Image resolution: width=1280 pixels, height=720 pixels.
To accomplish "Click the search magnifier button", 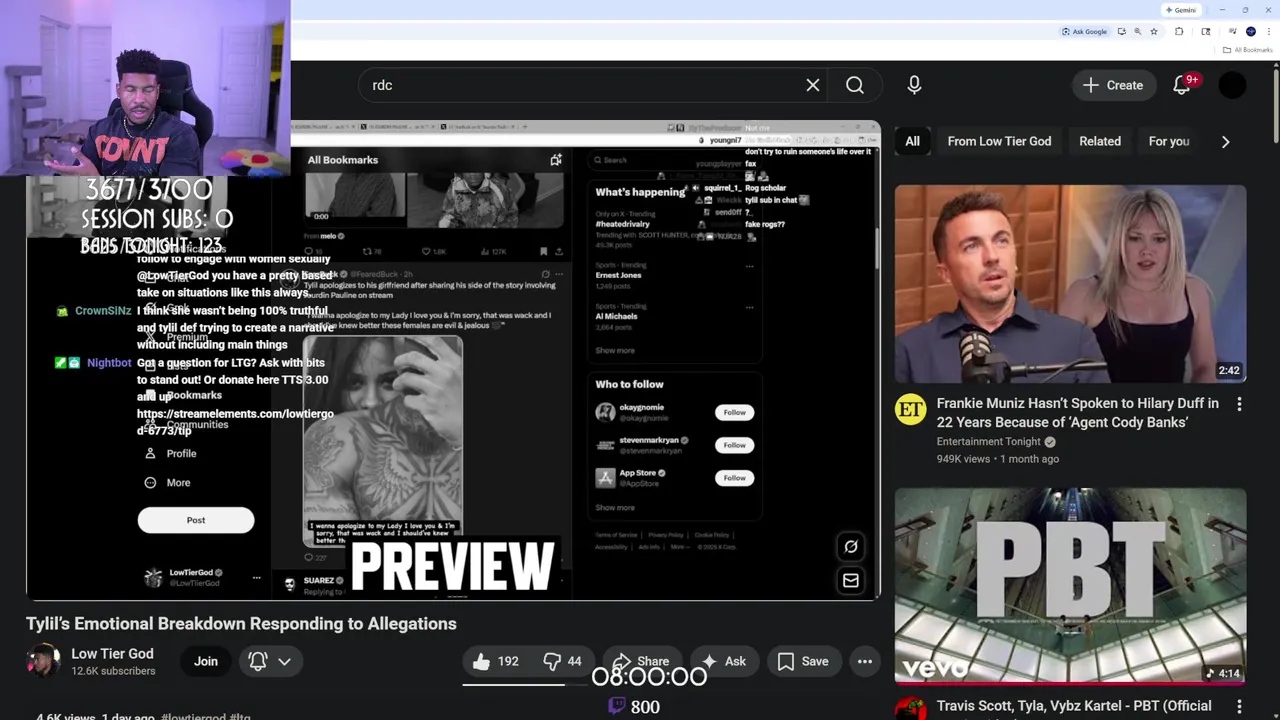I will (855, 85).
